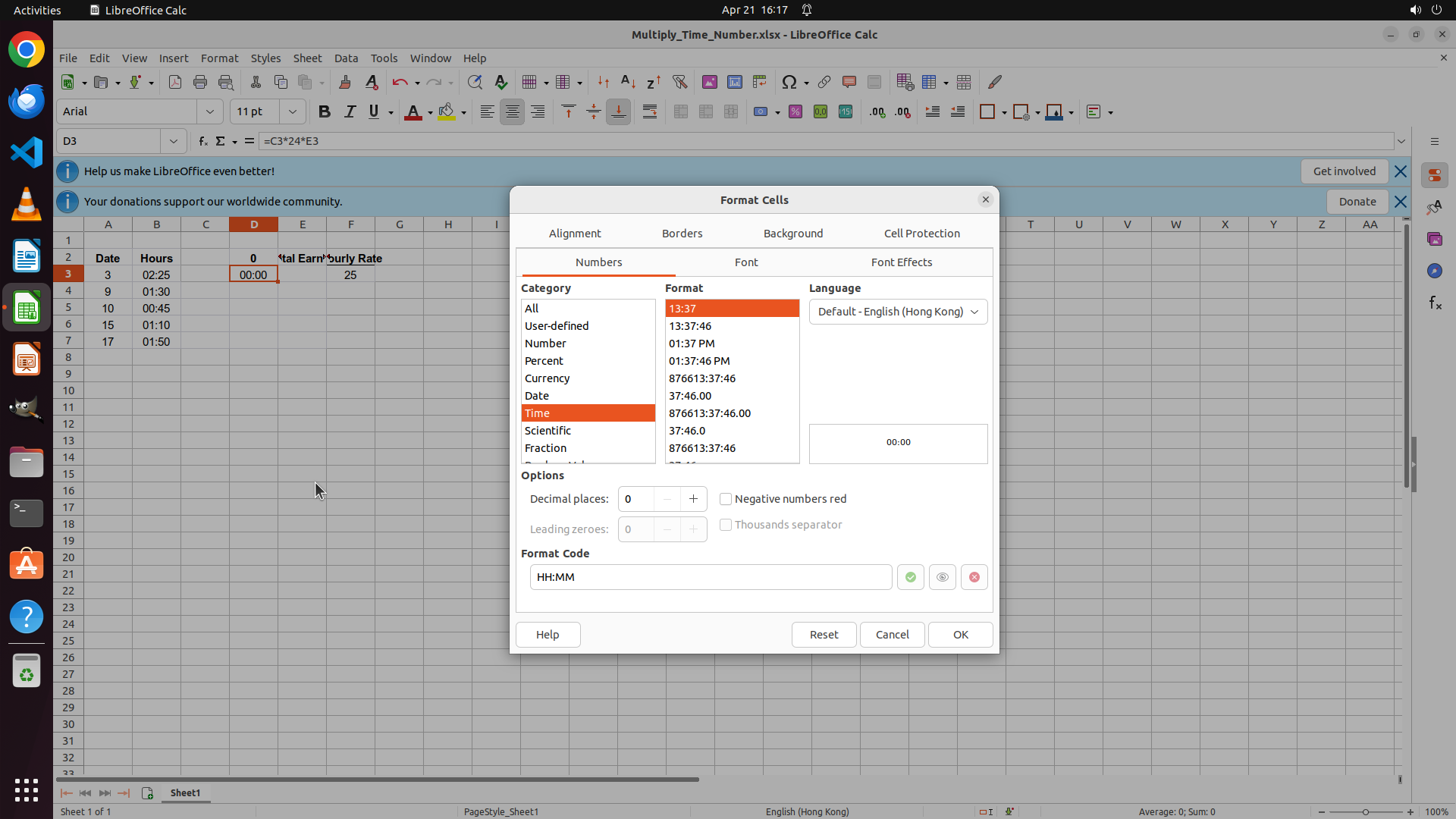Click the Format as Percent icon
Image resolution: width=1456 pixels, height=819 pixels.
point(795,111)
